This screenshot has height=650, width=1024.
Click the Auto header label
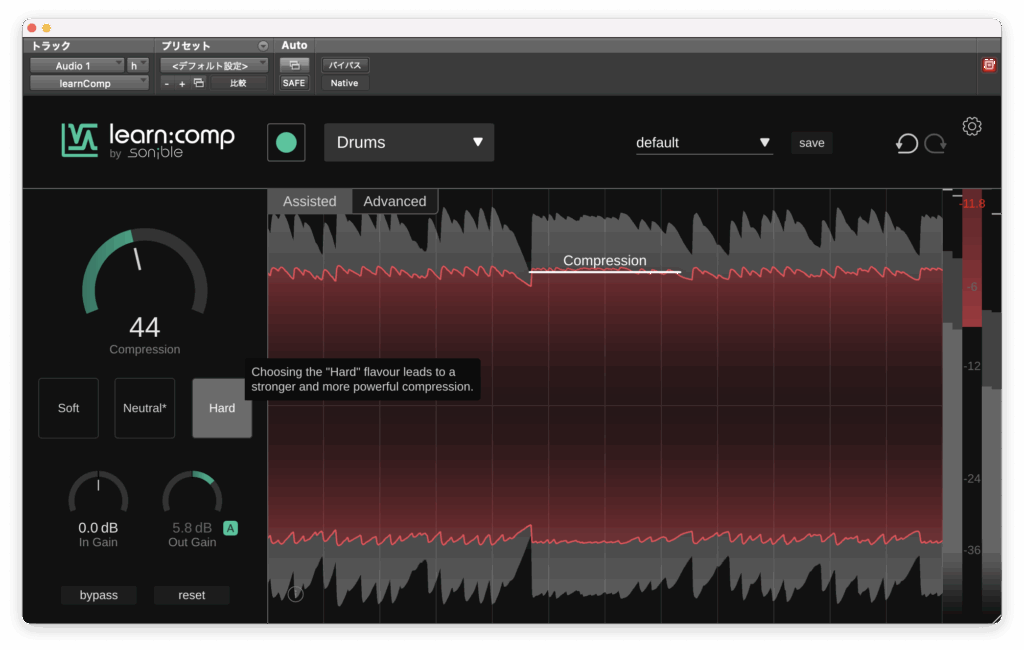click(294, 46)
